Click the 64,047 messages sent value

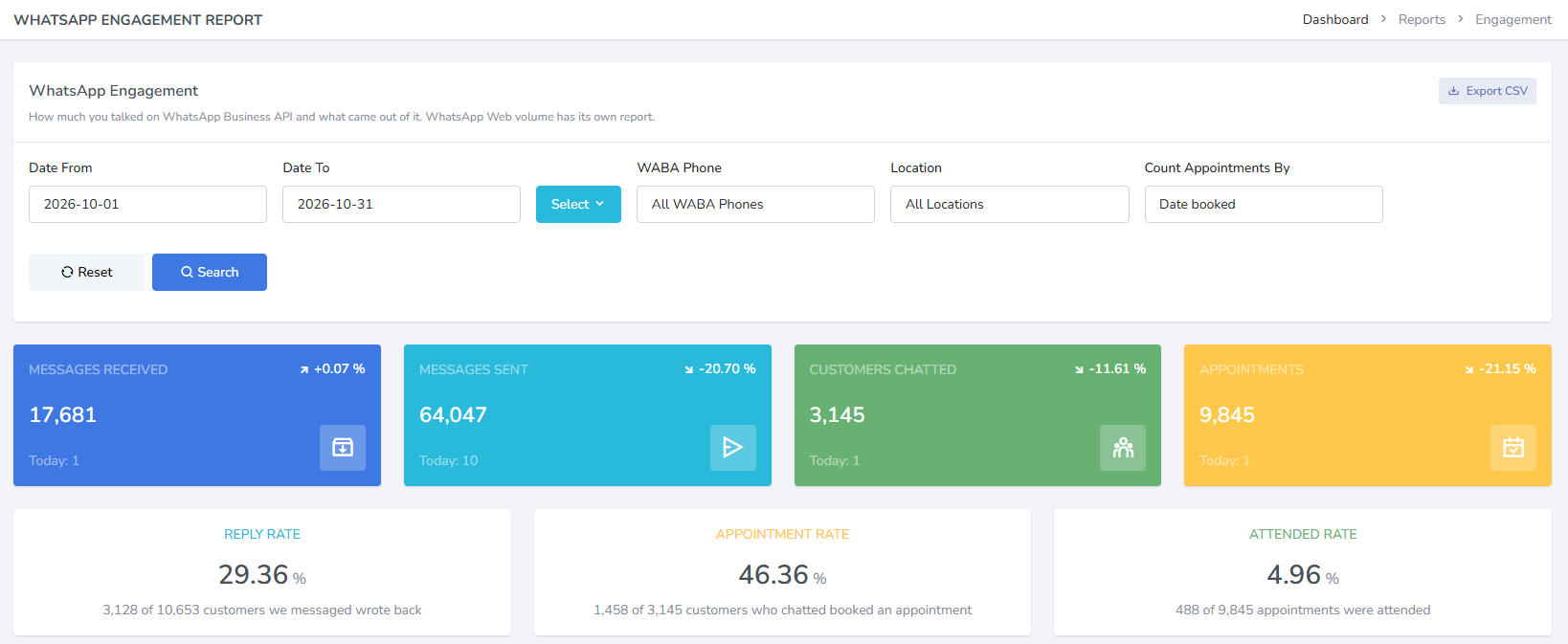(453, 414)
